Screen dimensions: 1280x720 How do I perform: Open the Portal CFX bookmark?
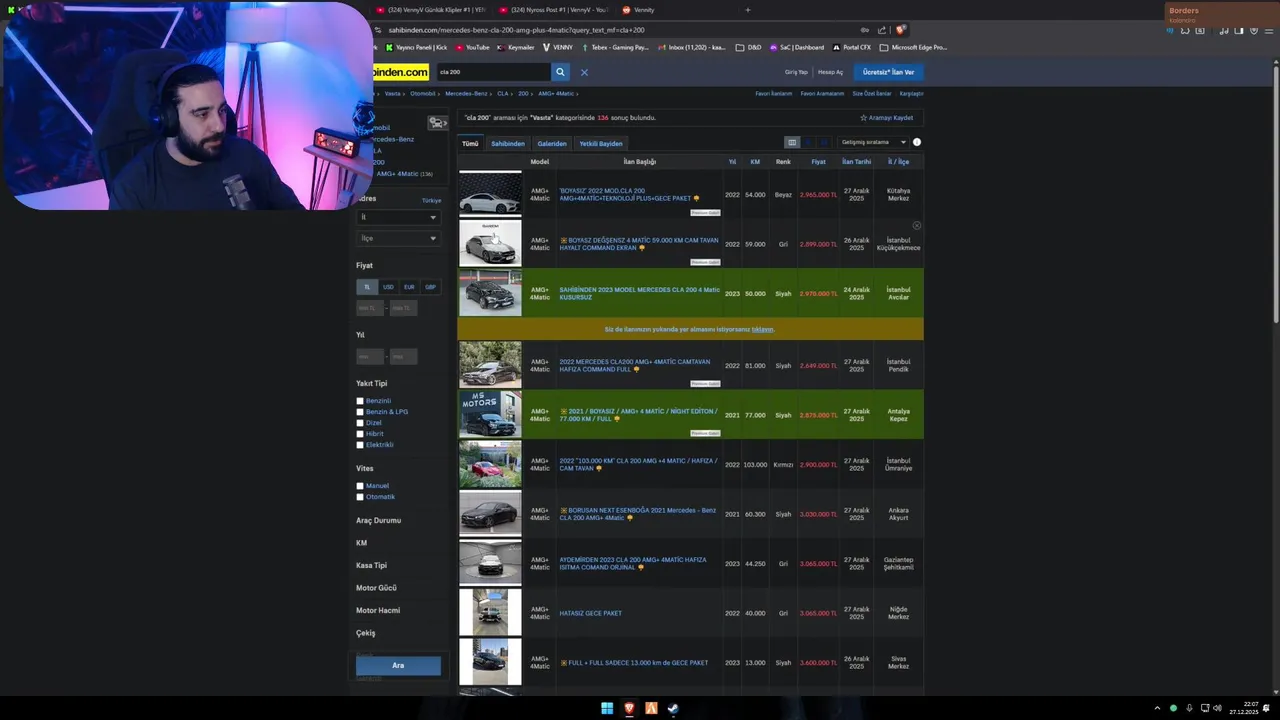point(851,47)
